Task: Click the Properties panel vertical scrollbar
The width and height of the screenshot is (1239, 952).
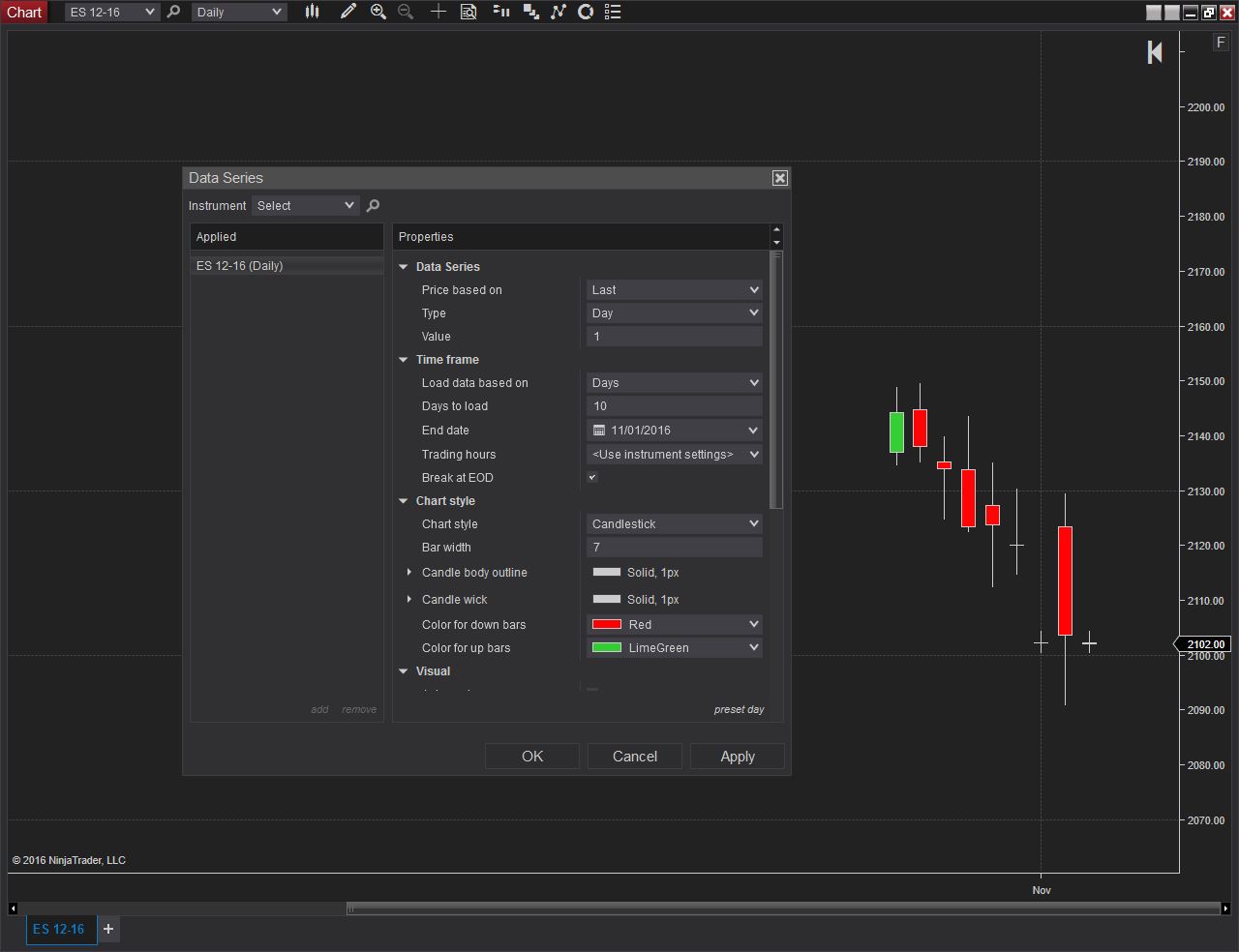Action: (776, 379)
